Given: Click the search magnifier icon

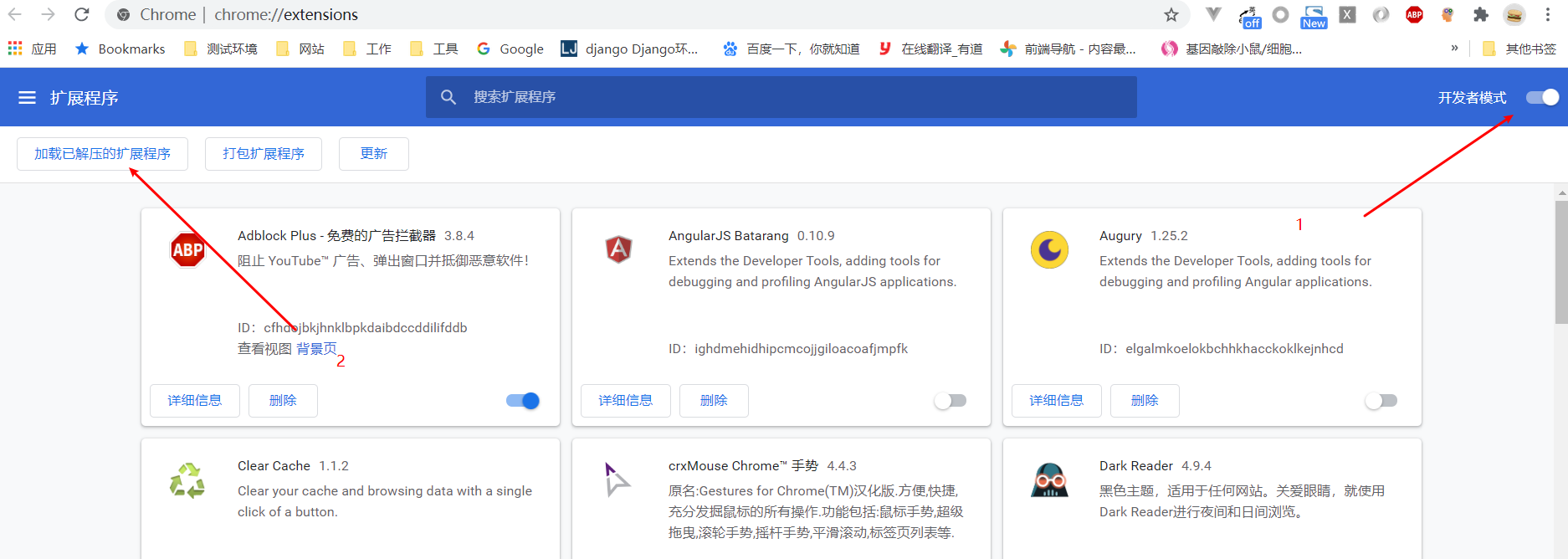Looking at the screenshot, I should (x=448, y=97).
